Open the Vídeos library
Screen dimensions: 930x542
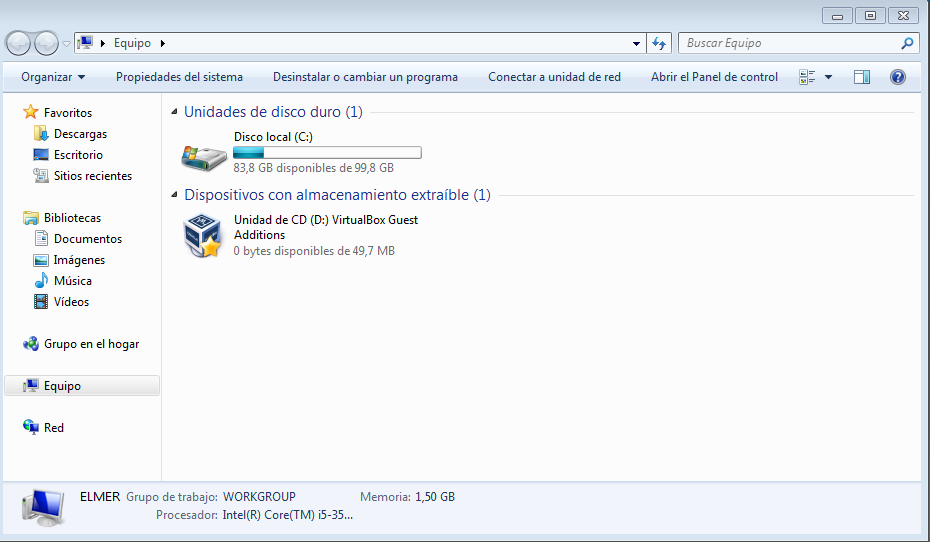click(x=71, y=302)
